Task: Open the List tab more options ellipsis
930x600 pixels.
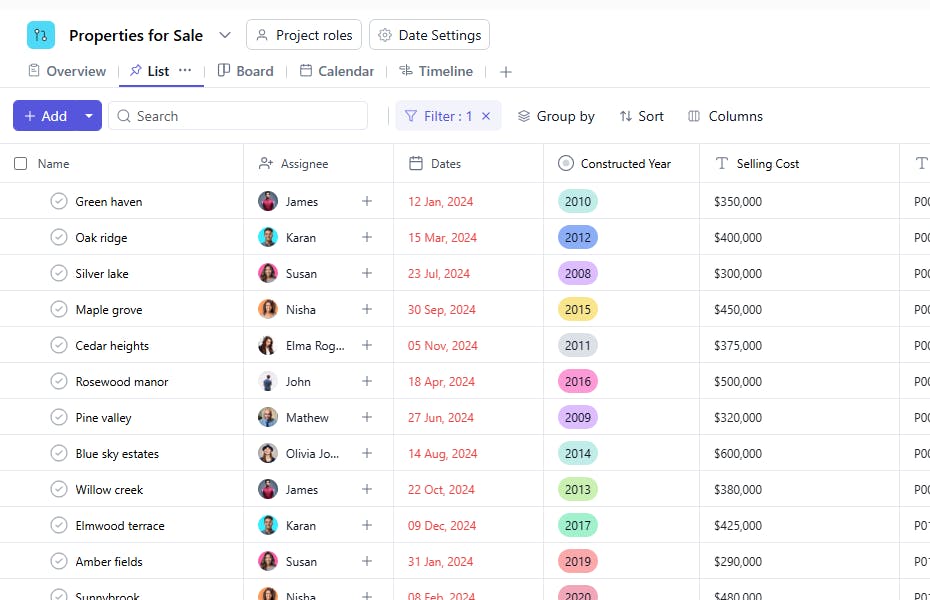Action: point(185,71)
